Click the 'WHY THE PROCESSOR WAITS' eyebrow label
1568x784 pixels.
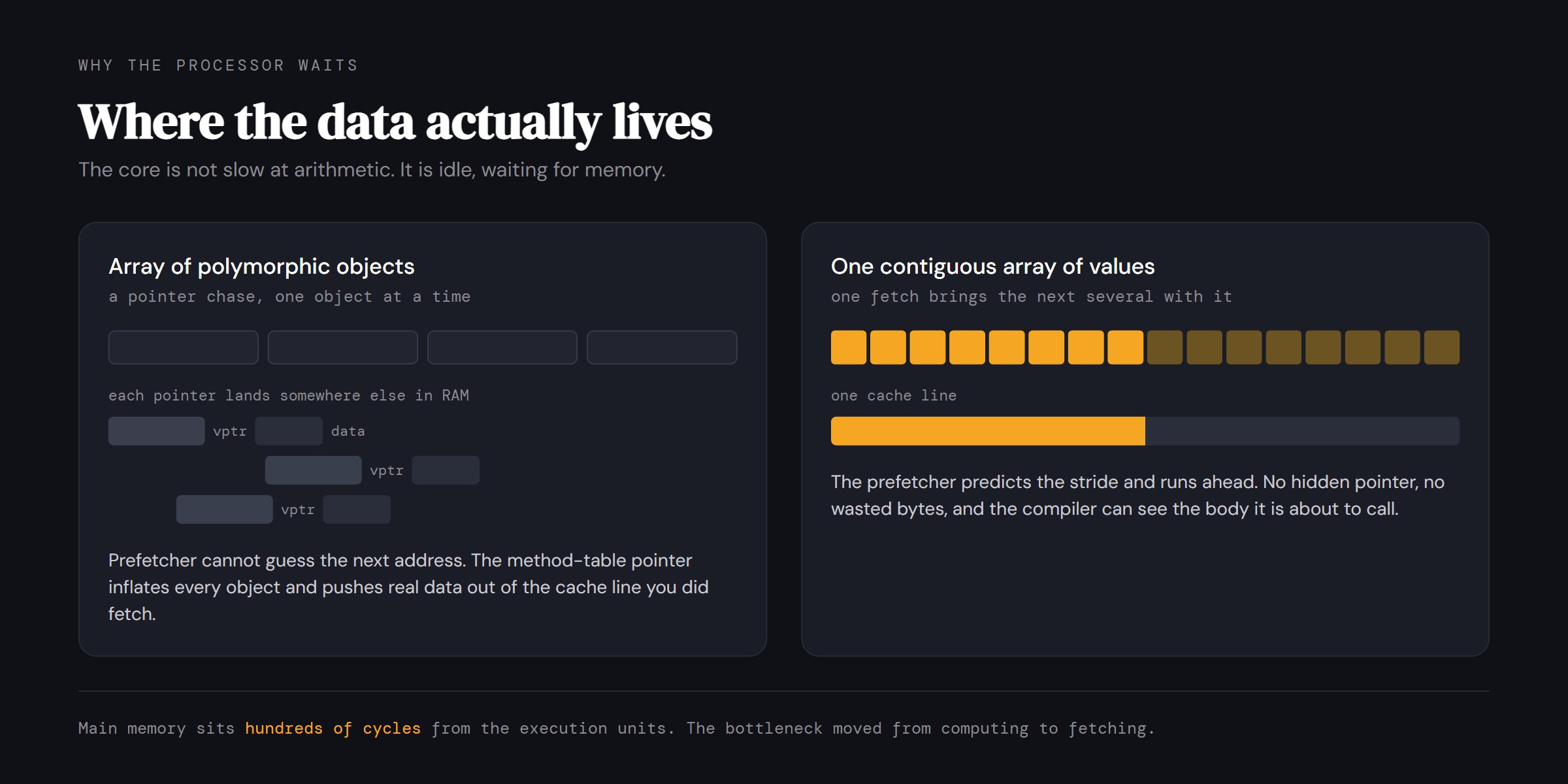pyautogui.click(x=218, y=65)
